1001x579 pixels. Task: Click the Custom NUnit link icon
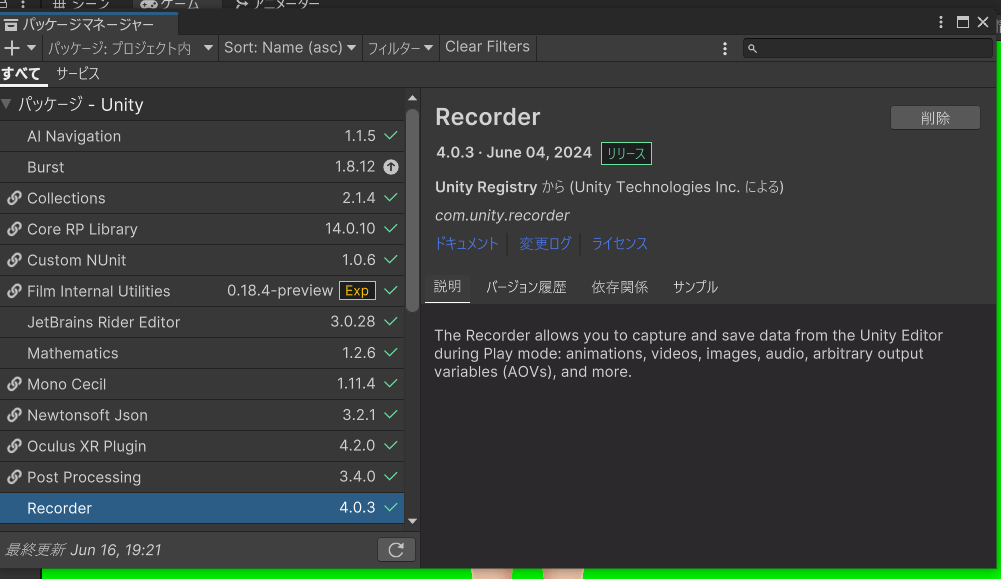[x=14, y=260]
